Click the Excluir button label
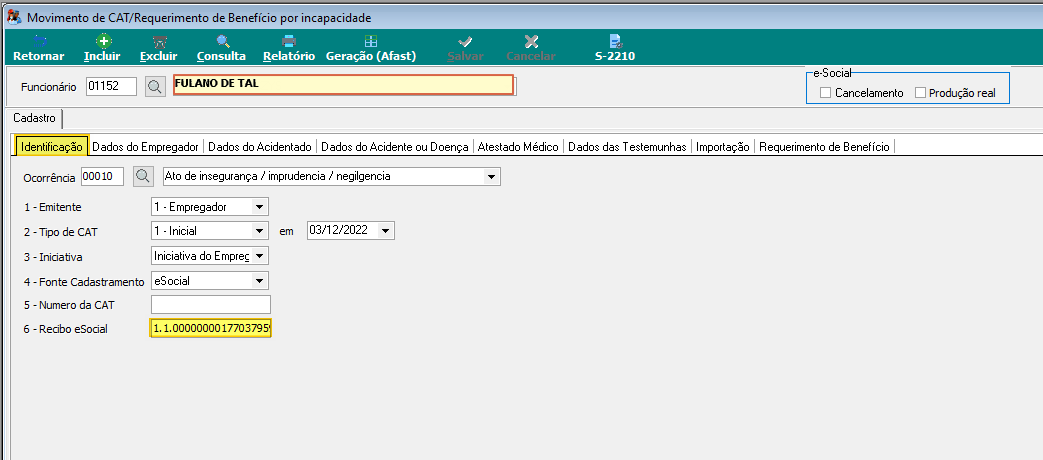Viewport: 1043px width, 460px height. click(159, 56)
